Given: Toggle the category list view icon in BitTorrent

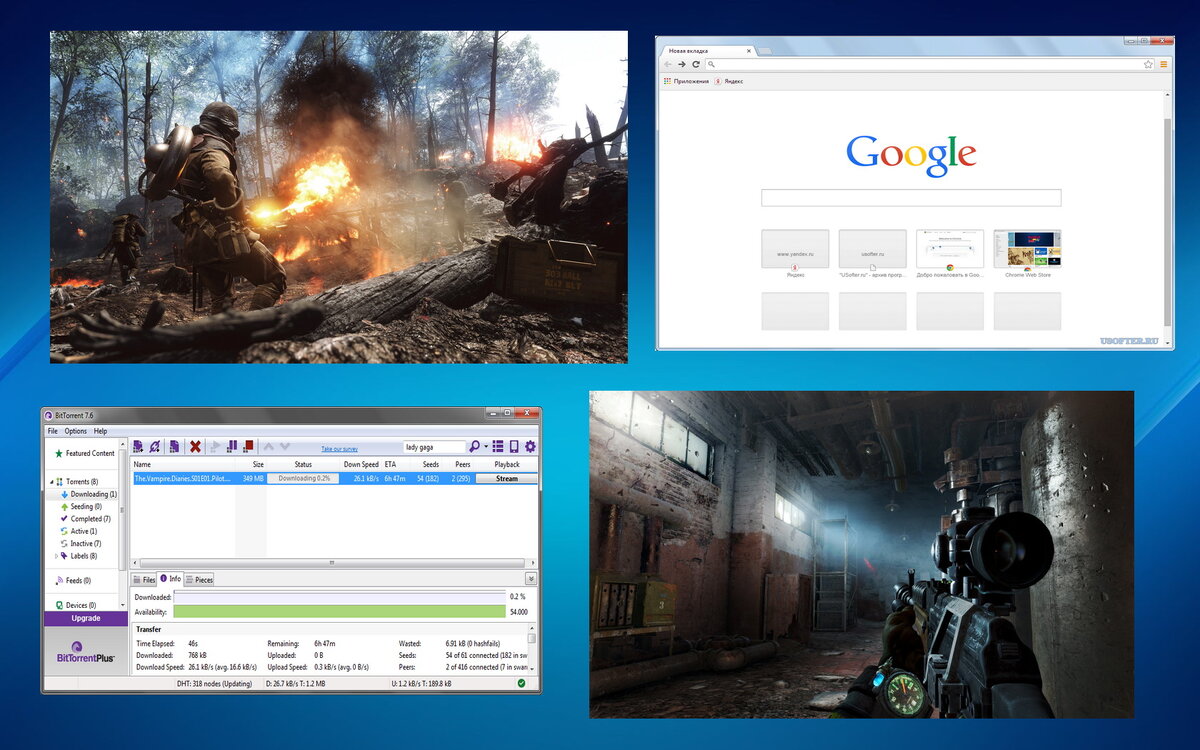Looking at the screenshot, I should click(498, 446).
